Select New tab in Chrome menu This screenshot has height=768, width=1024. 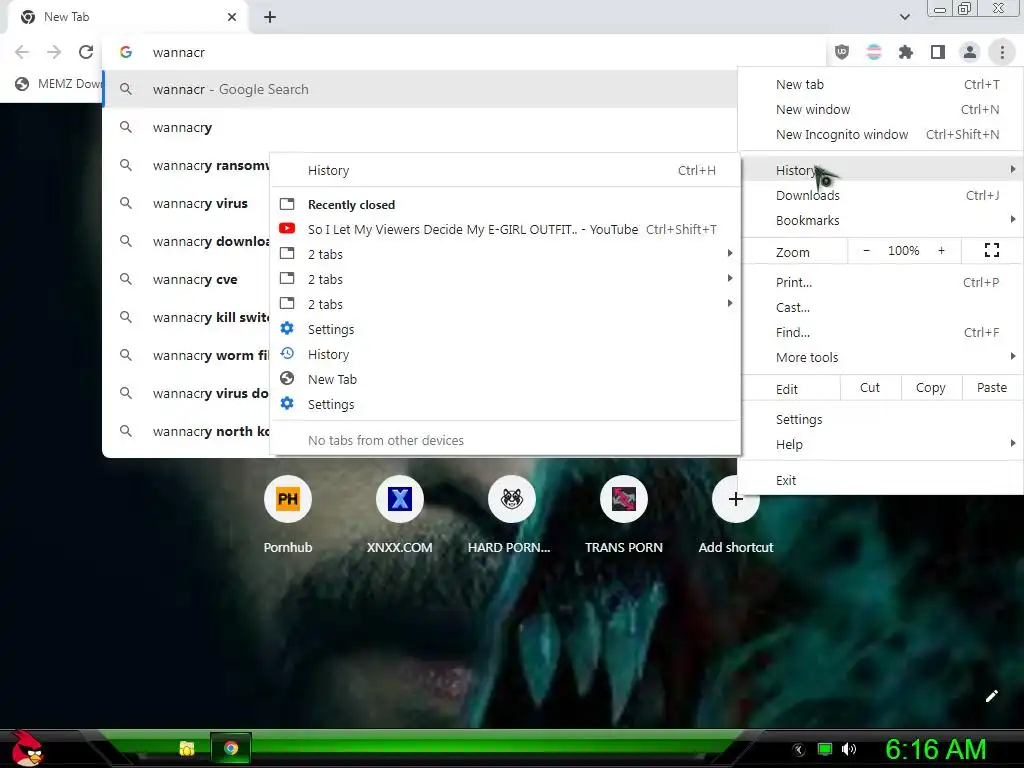882,84
